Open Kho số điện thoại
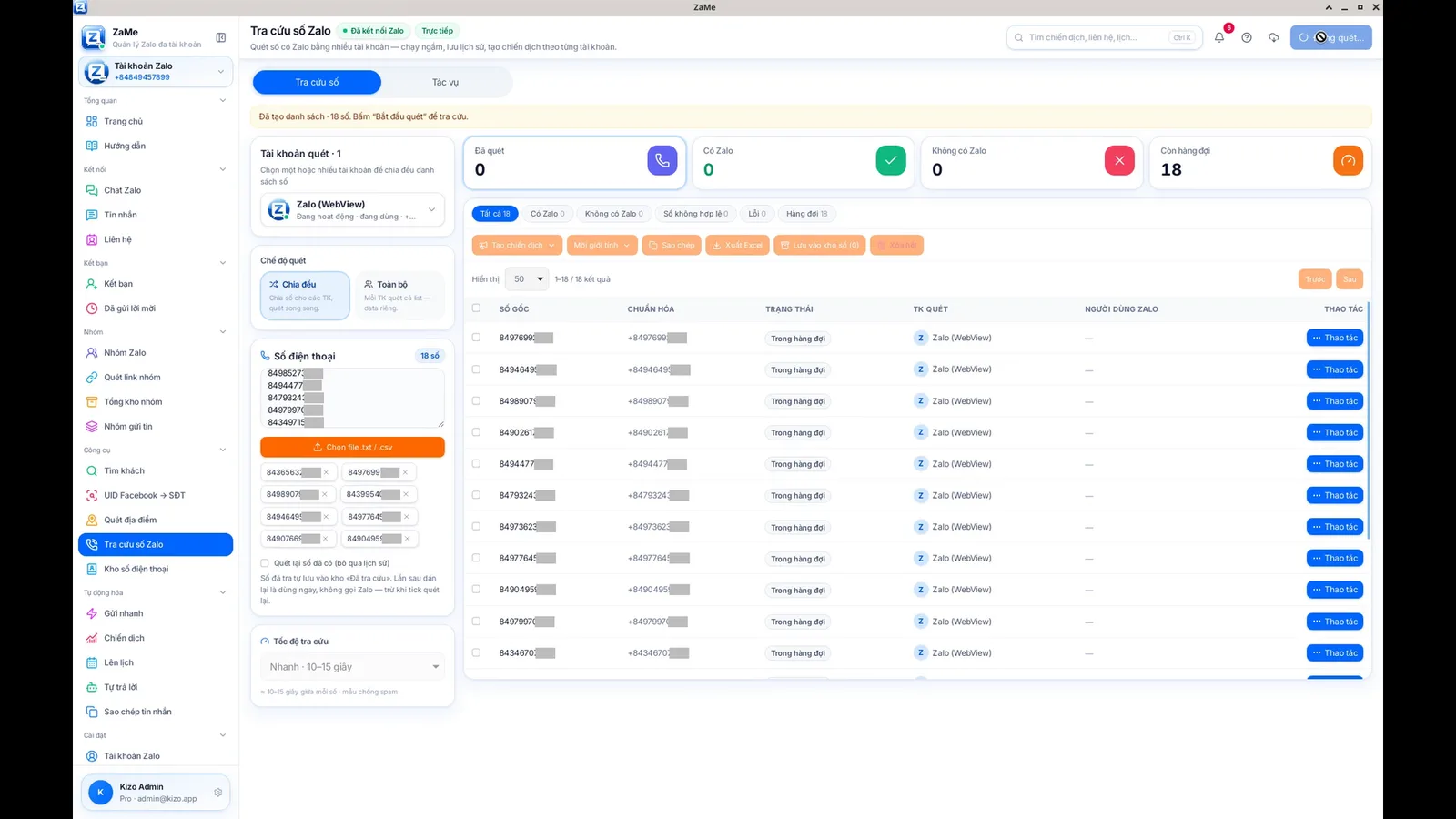The width and height of the screenshot is (1456, 819). (x=156, y=569)
